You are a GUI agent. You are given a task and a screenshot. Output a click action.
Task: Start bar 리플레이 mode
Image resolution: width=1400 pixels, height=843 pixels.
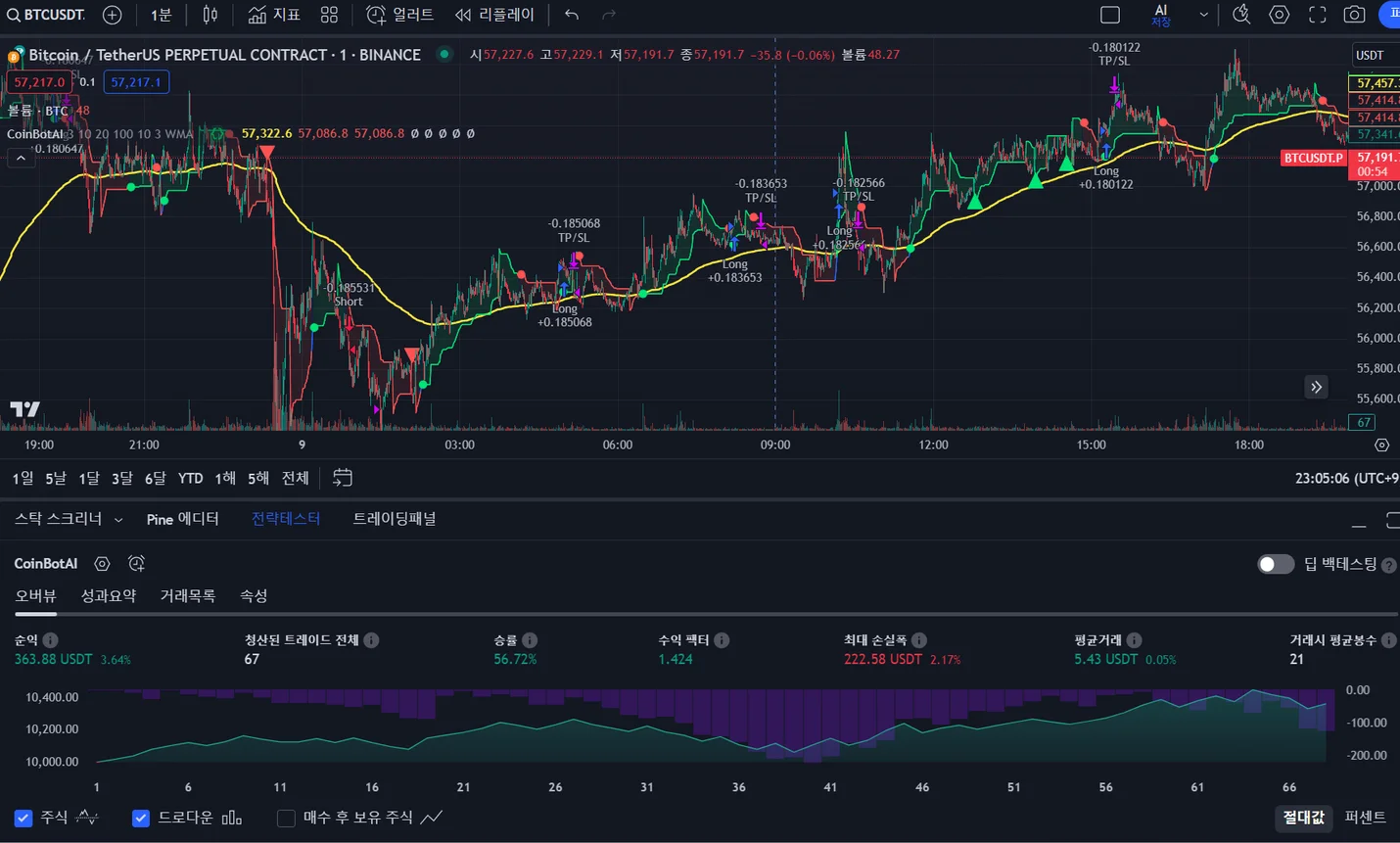pos(495,15)
